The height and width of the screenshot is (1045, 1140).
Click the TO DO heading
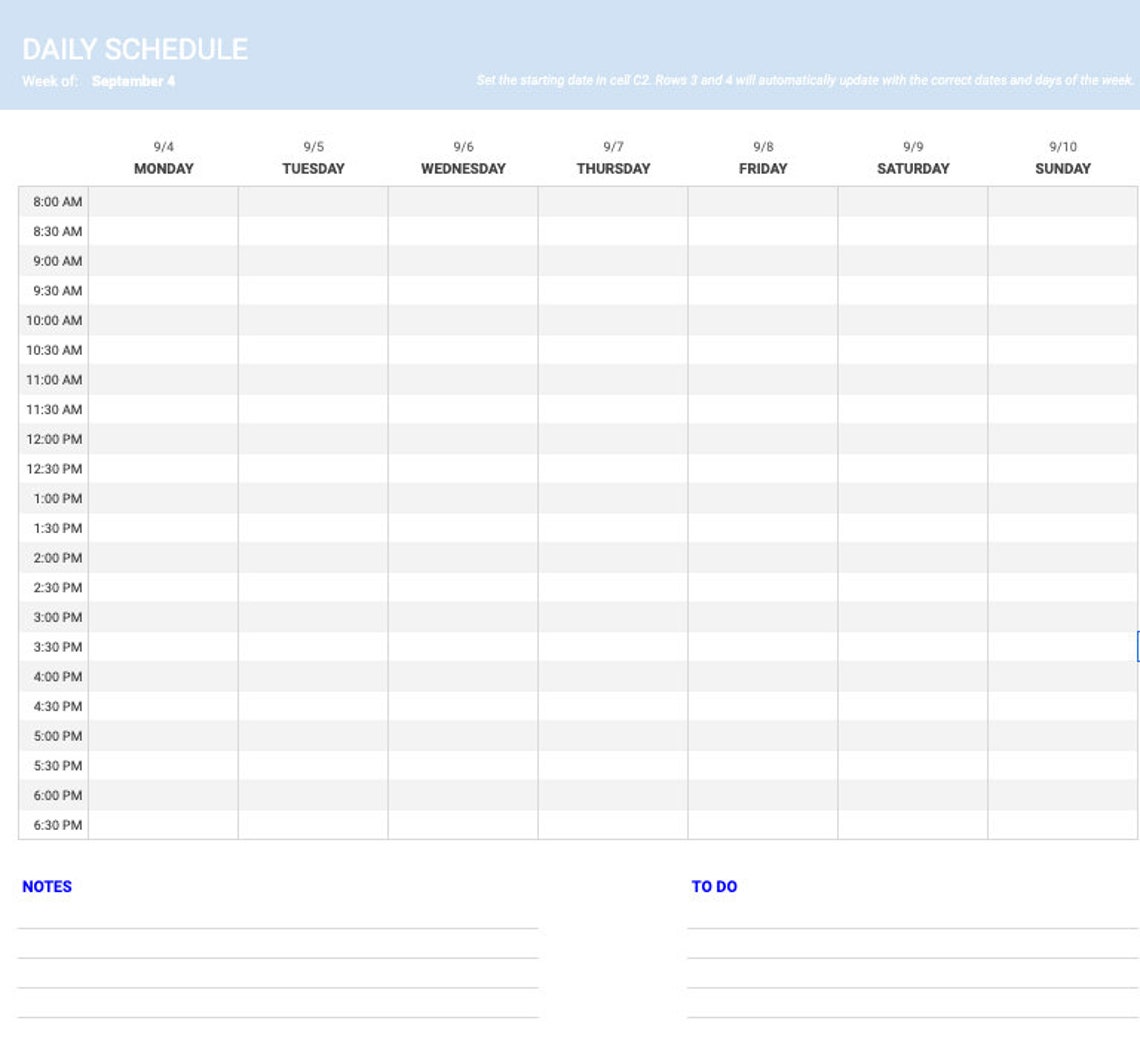tap(714, 885)
